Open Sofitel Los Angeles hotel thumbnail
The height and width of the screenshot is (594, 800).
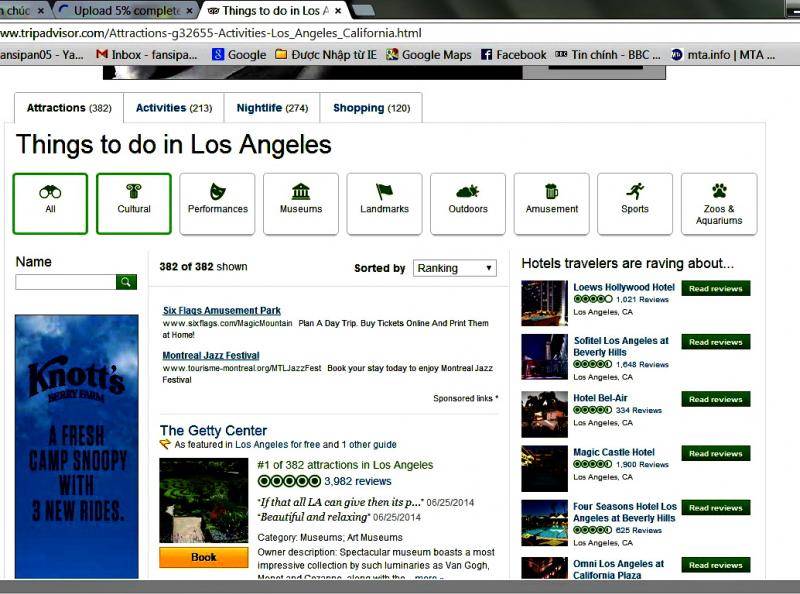544,357
